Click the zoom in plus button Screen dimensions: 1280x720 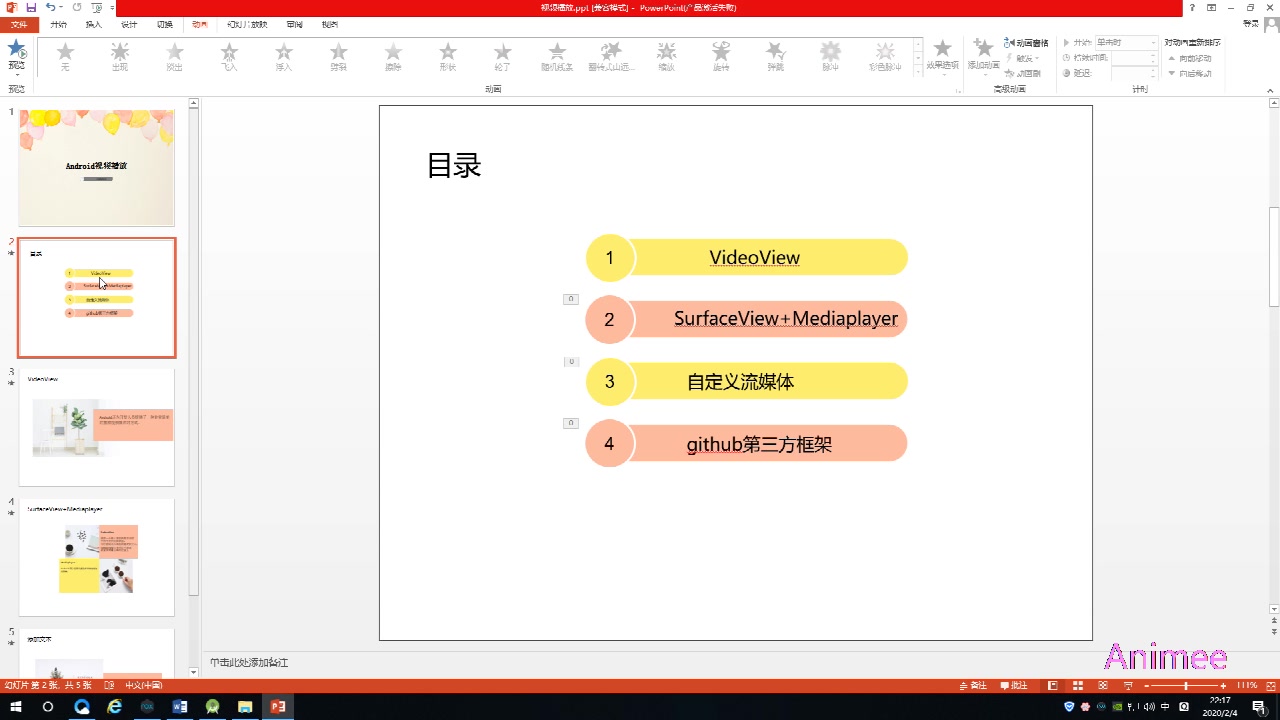[x=1223, y=685]
